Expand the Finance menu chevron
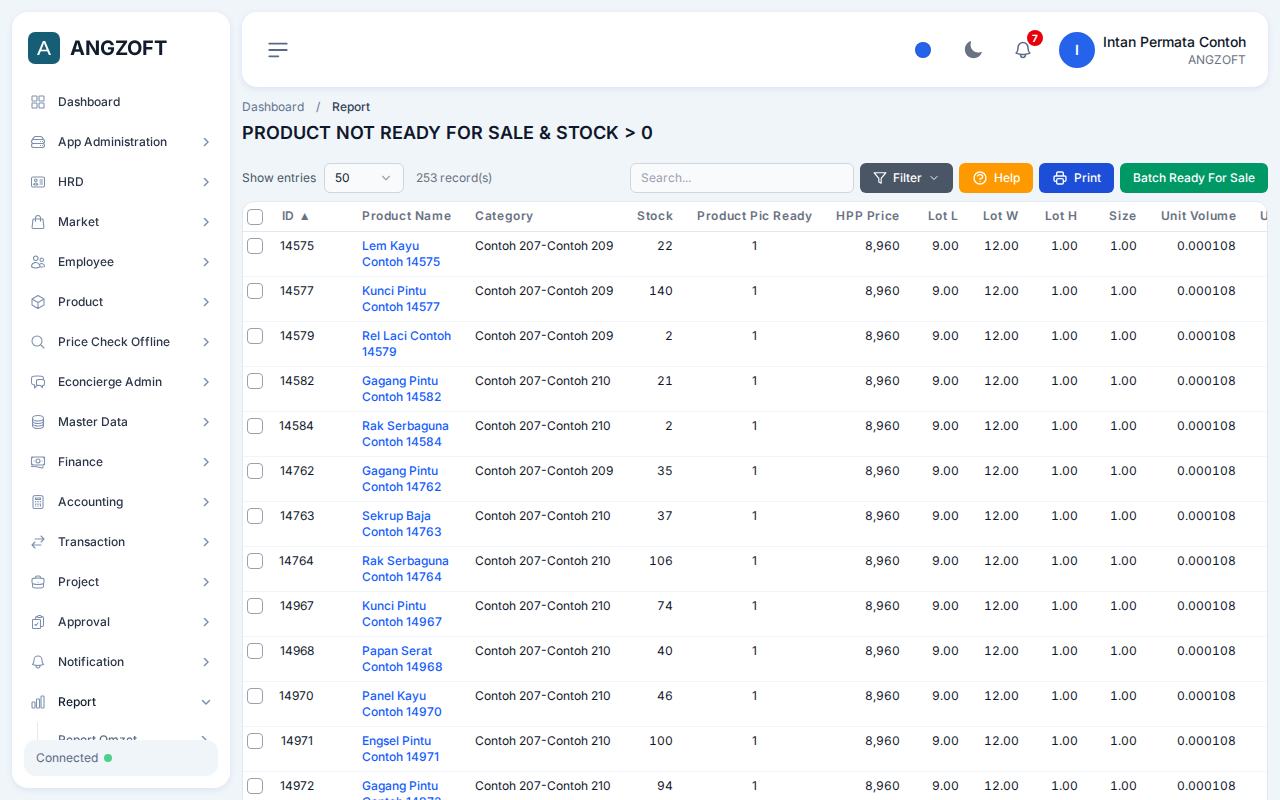Image resolution: width=1280 pixels, height=800 pixels. click(206, 462)
